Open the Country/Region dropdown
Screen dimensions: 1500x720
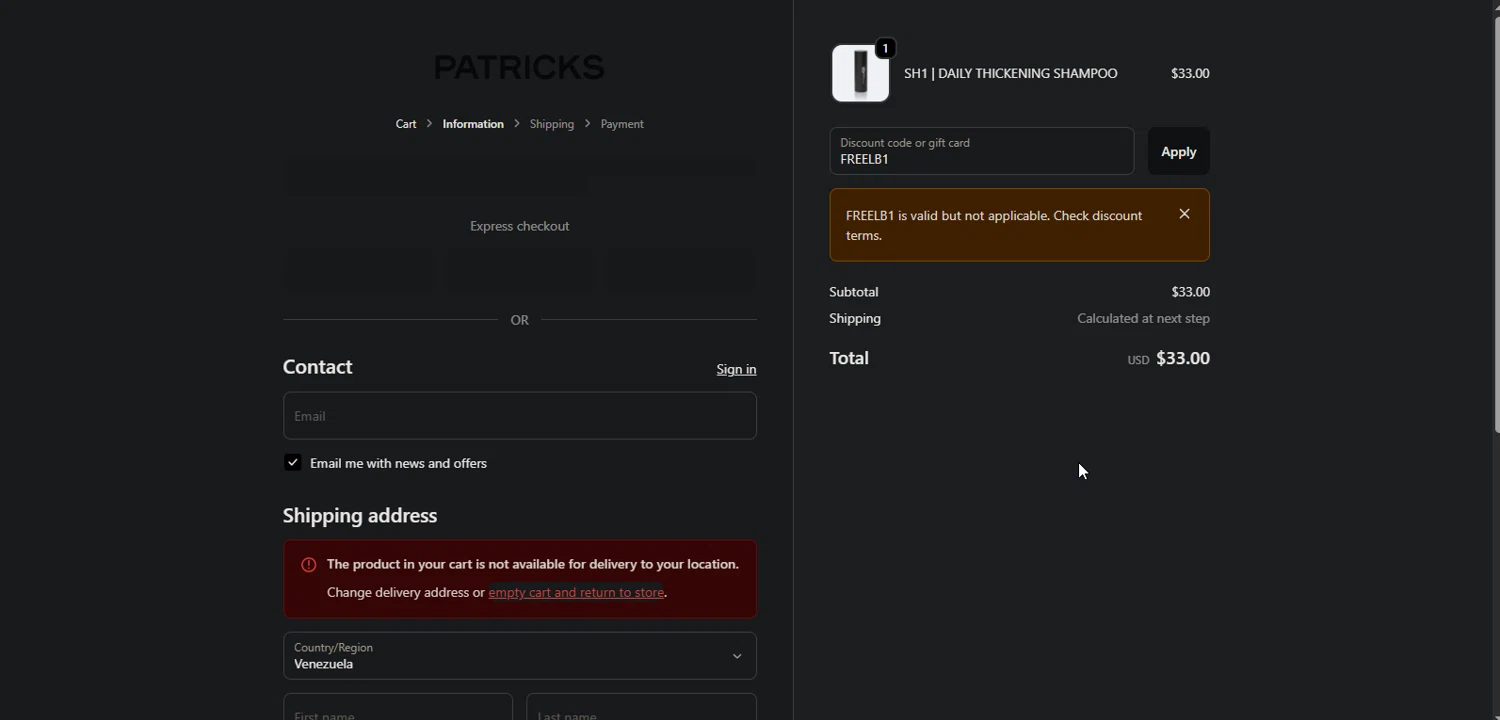tap(520, 656)
